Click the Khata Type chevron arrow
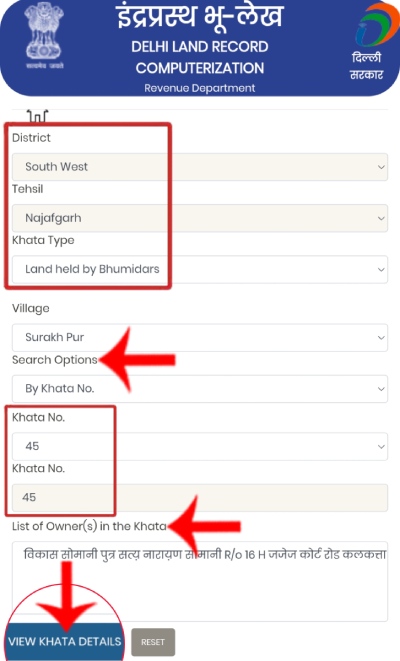The image size is (400, 661). 381,269
